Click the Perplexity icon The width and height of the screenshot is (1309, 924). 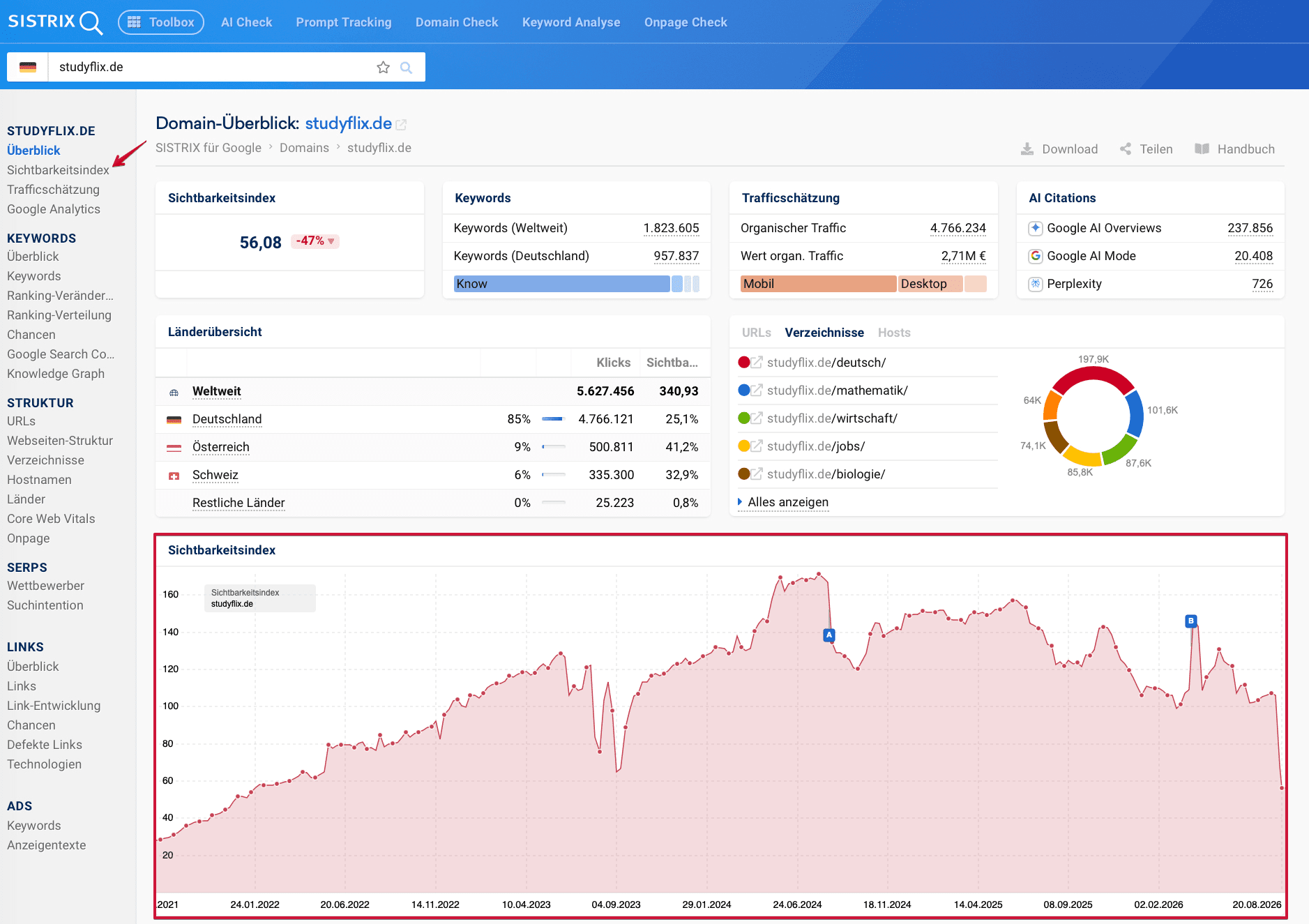1036,284
